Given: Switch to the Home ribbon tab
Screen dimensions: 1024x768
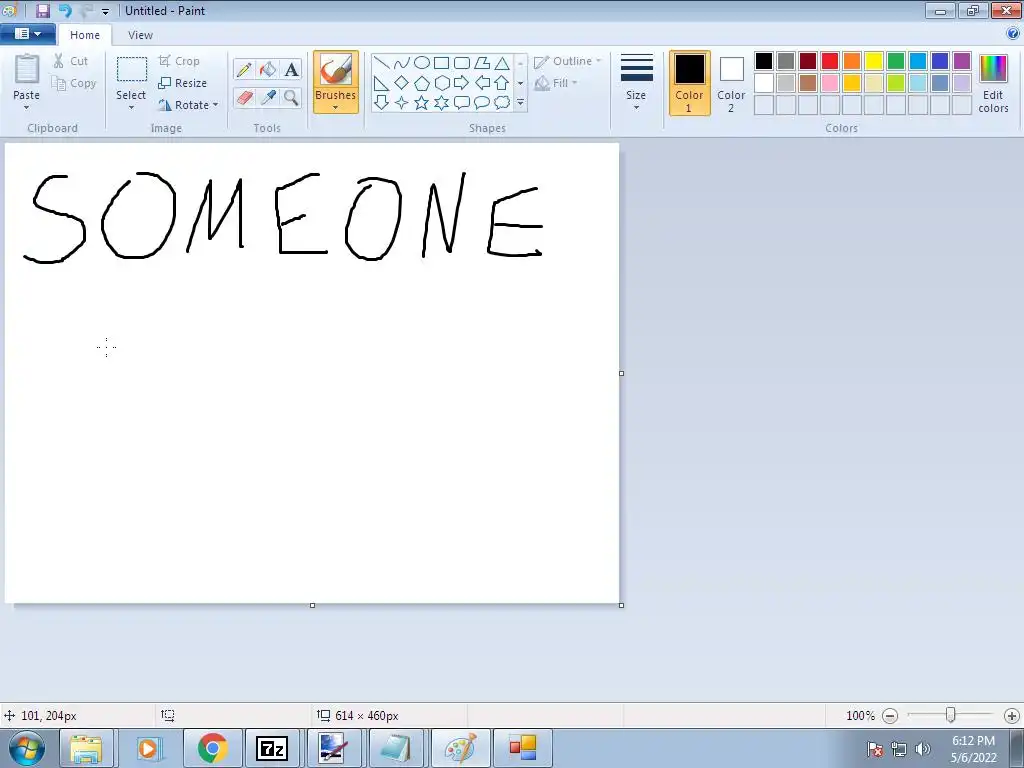Looking at the screenshot, I should (85, 35).
